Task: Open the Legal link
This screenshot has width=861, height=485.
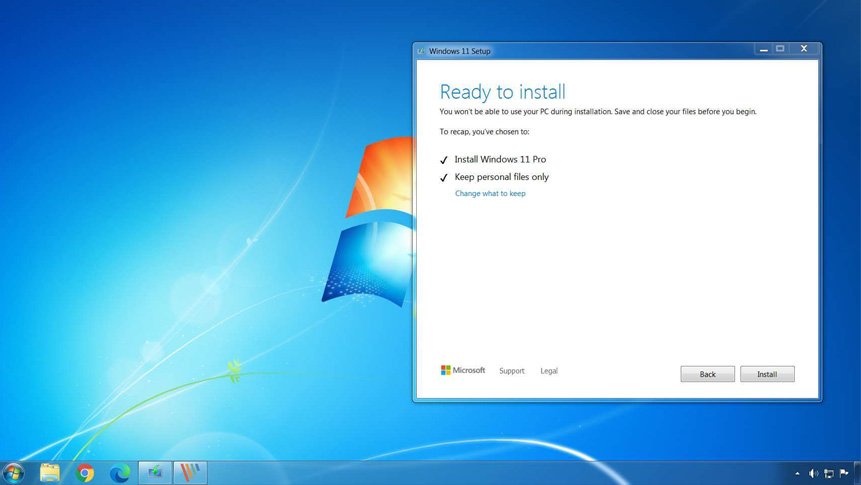Action: click(549, 371)
